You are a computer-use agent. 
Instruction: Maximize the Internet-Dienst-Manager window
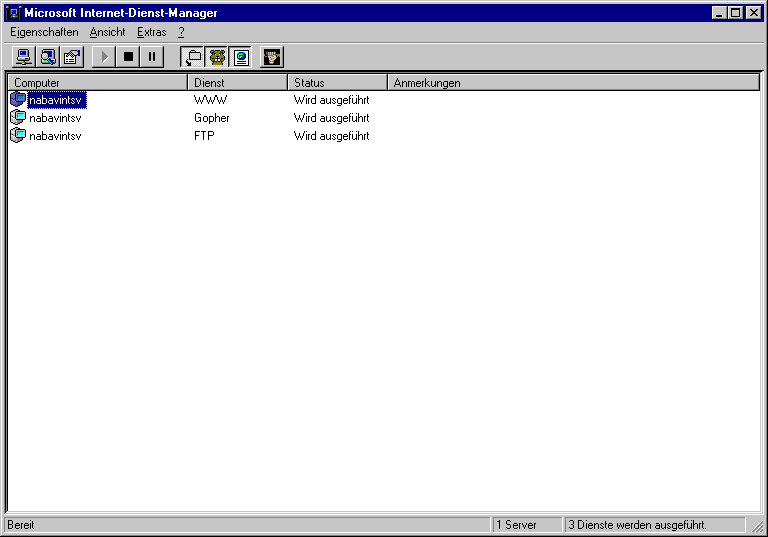click(x=736, y=13)
